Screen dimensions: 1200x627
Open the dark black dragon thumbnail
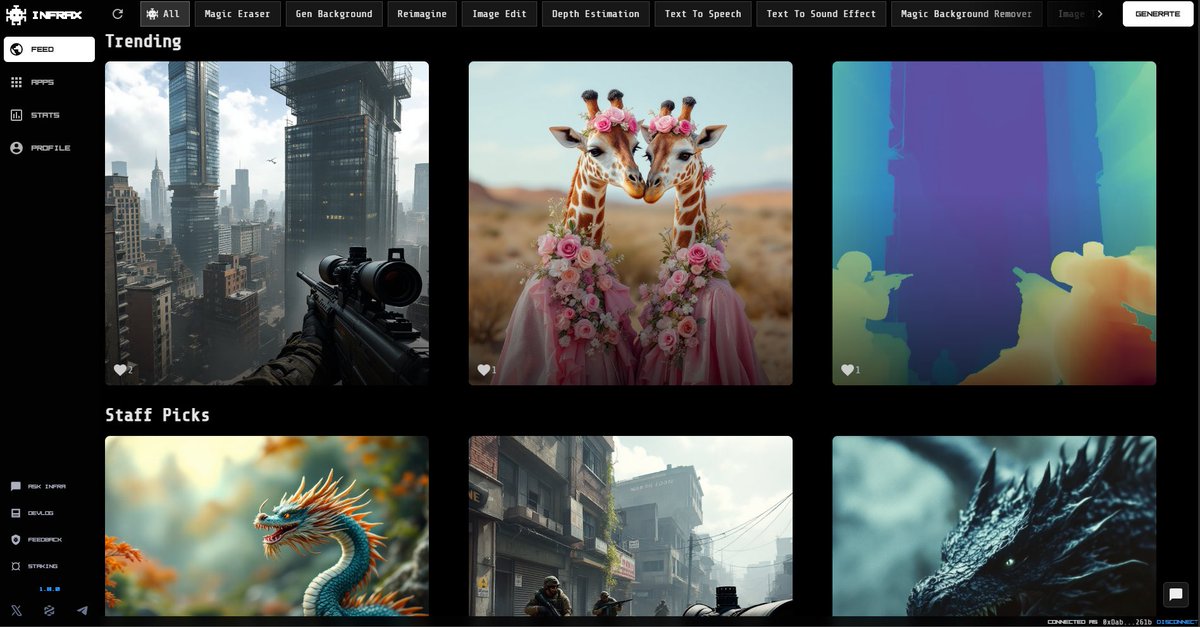click(x=994, y=526)
